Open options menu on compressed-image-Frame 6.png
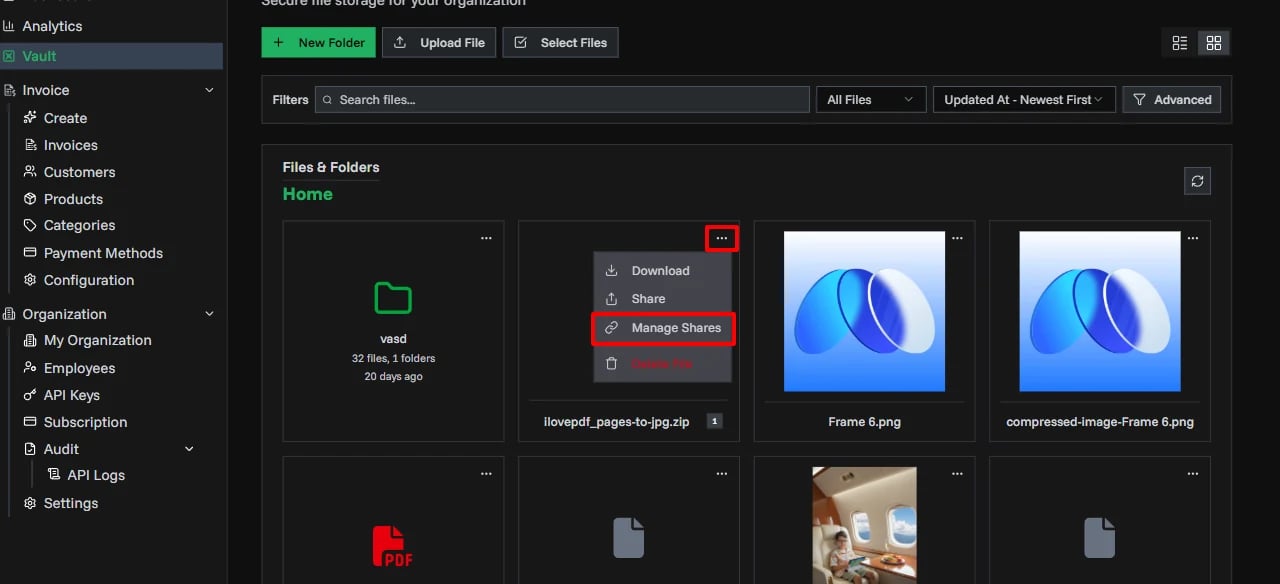 coord(1192,238)
